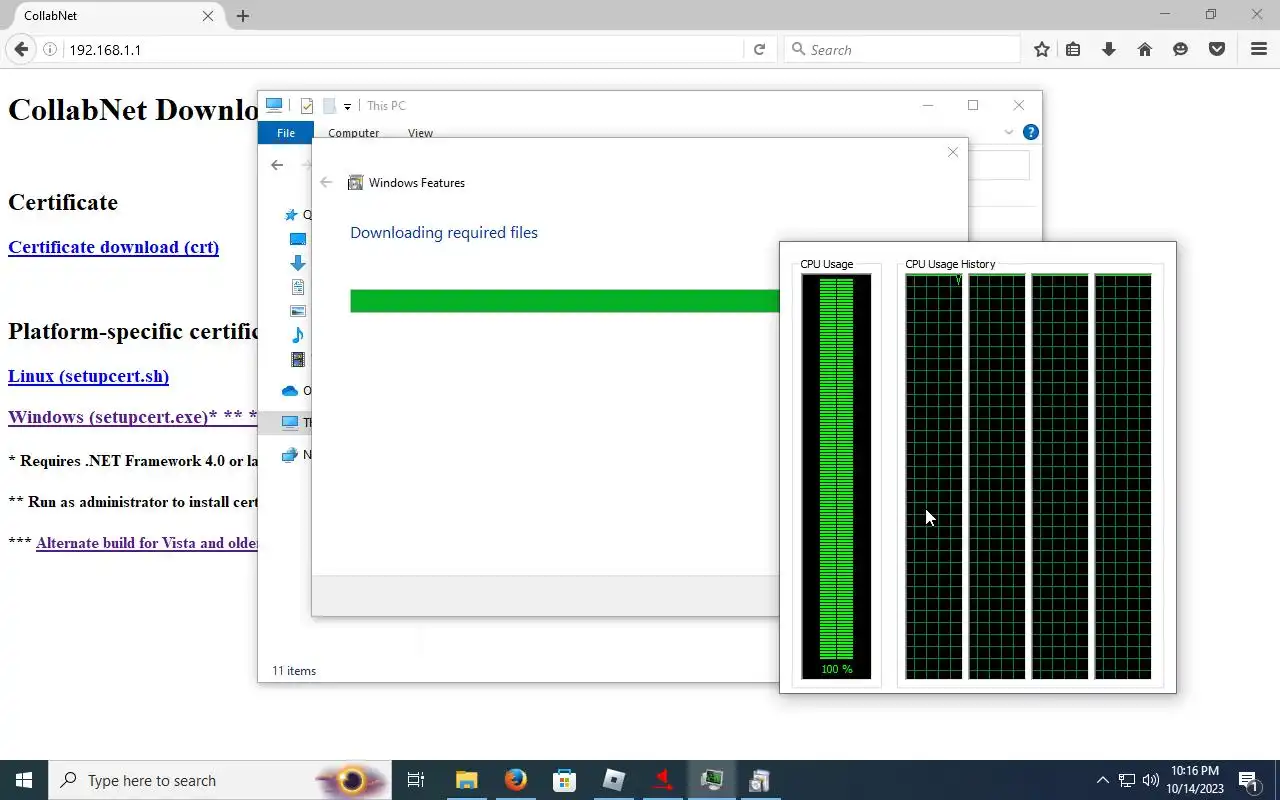1280x800 pixels.
Task: Show hidden system tray icons chevron
Action: (x=1102, y=780)
